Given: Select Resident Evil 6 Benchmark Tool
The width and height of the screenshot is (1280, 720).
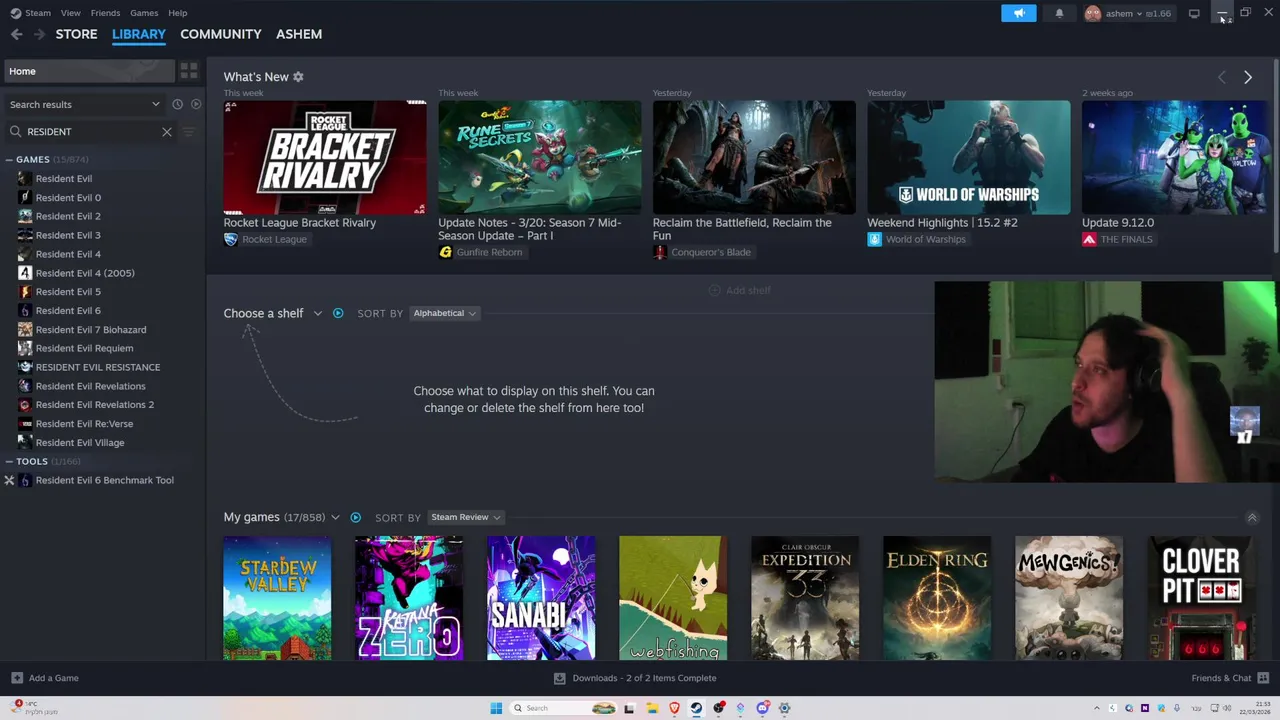Looking at the screenshot, I should (104, 480).
